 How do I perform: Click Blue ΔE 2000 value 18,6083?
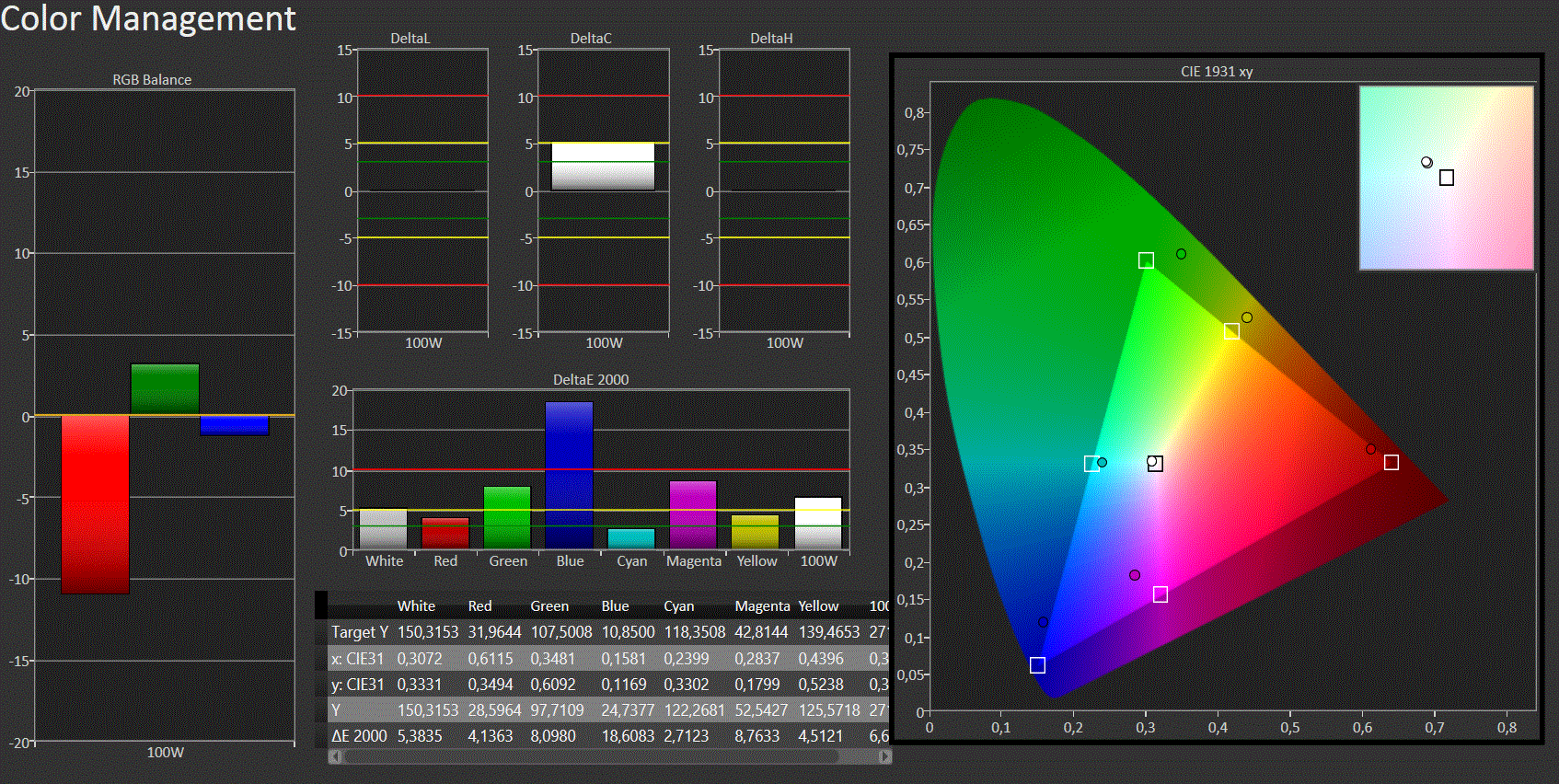628,736
